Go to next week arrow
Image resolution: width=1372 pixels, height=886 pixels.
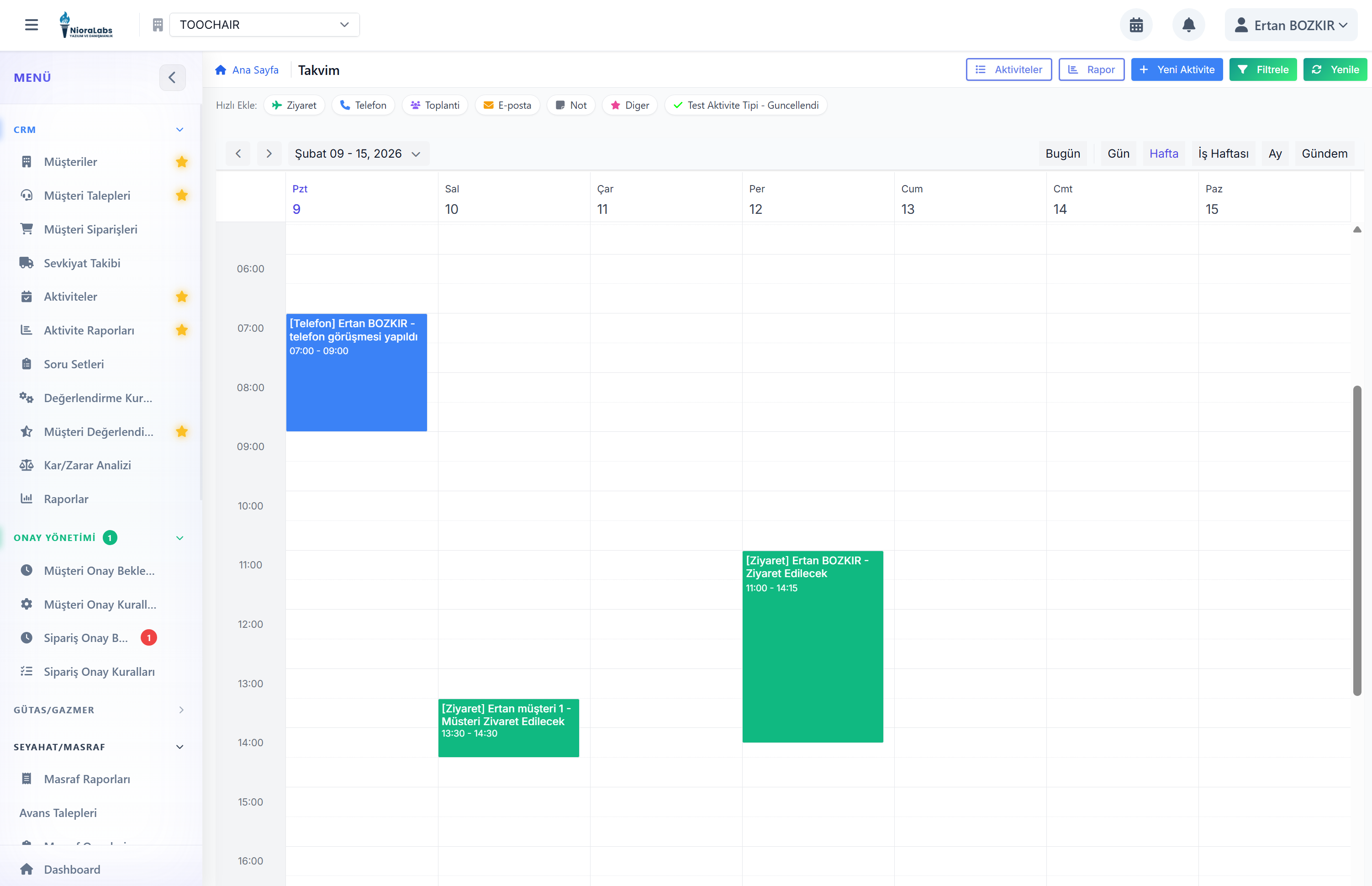click(269, 154)
